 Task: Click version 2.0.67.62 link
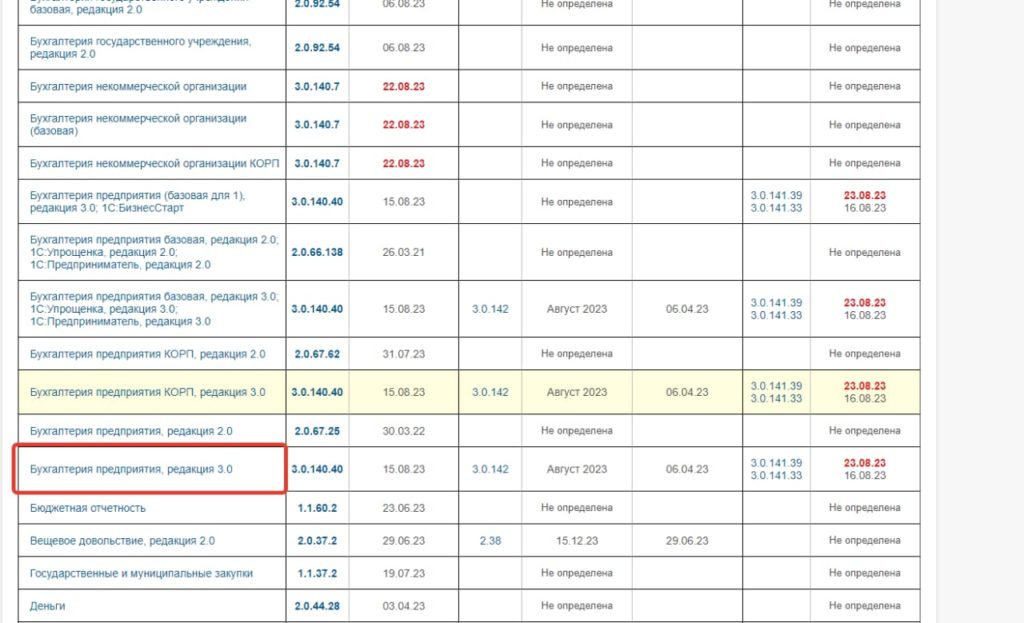pos(317,354)
